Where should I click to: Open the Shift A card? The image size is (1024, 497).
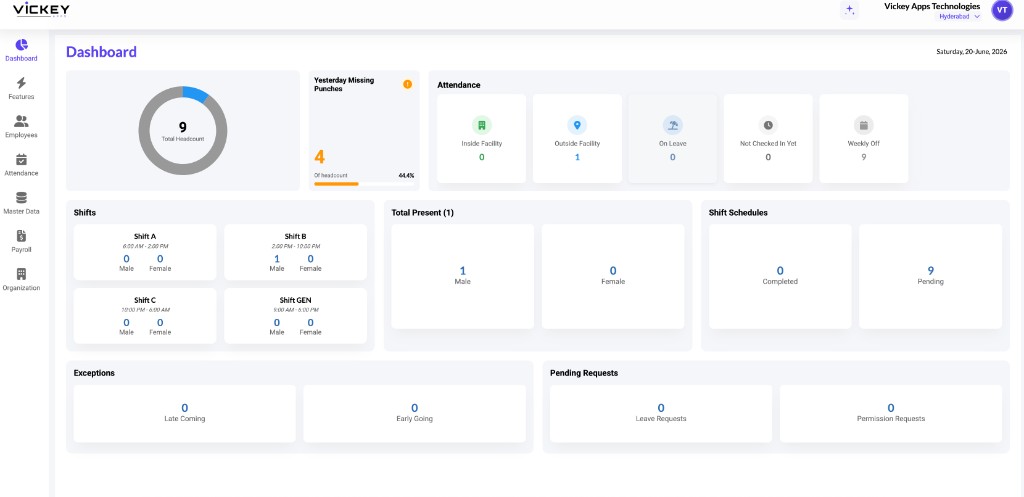[145, 252]
